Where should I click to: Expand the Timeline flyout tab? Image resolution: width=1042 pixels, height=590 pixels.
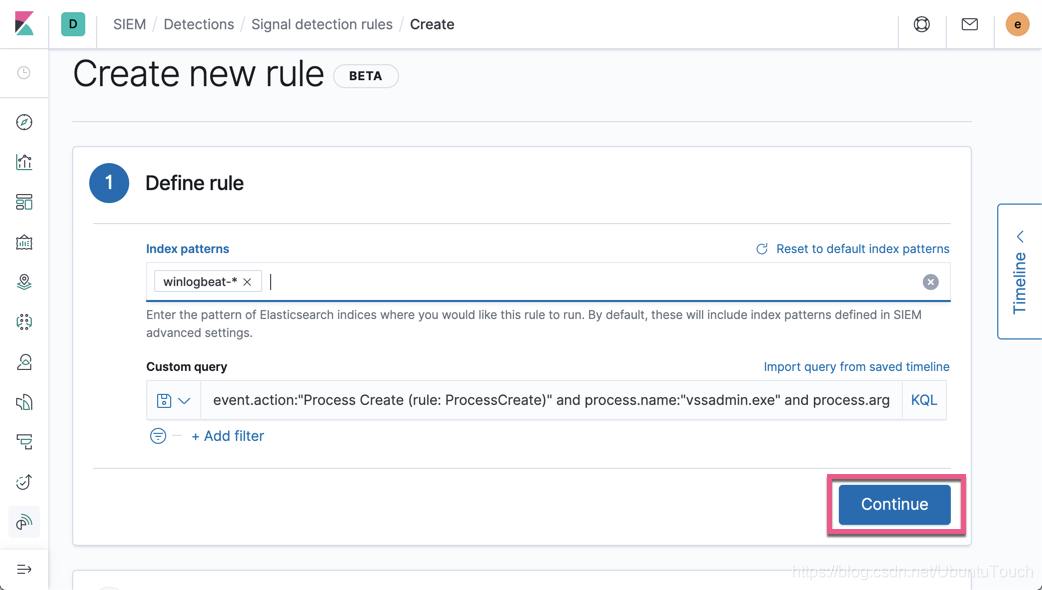(x=1019, y=272)
